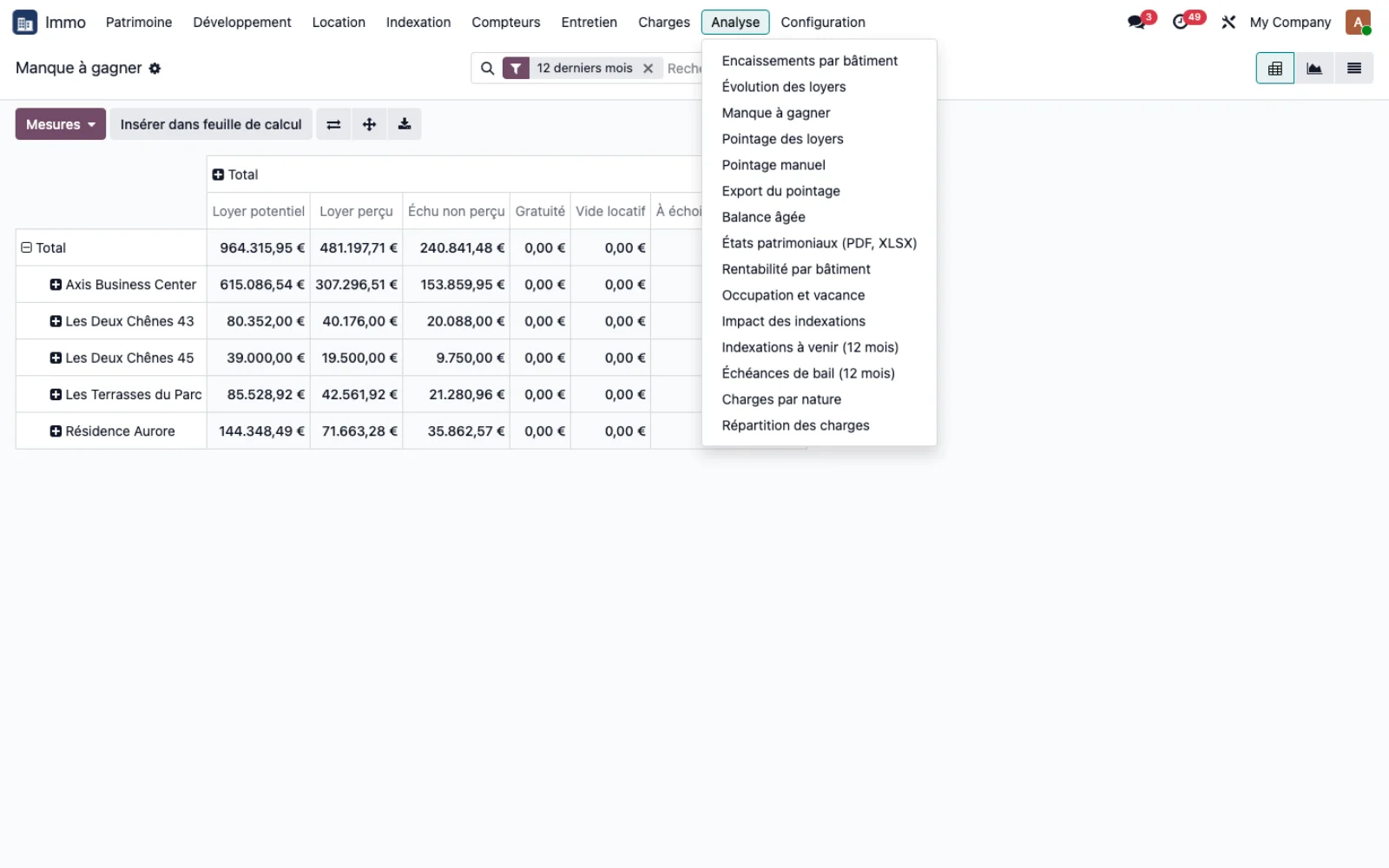Open the Configuration menu
This screenshot has width=1389, height=868.
823,22
